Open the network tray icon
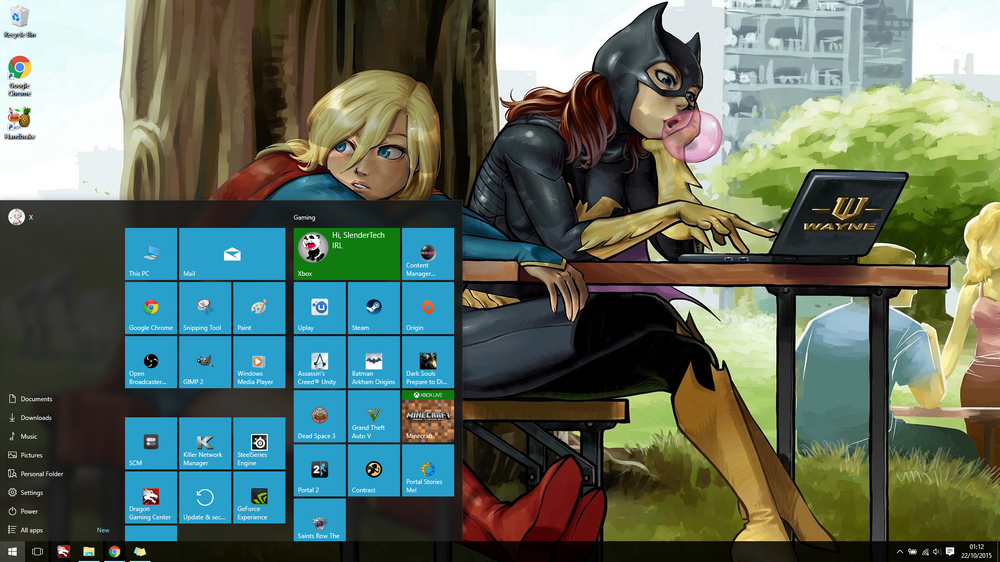Viewport: 1000px width, 562px height. pyautogui.click(x=925, y=552)
